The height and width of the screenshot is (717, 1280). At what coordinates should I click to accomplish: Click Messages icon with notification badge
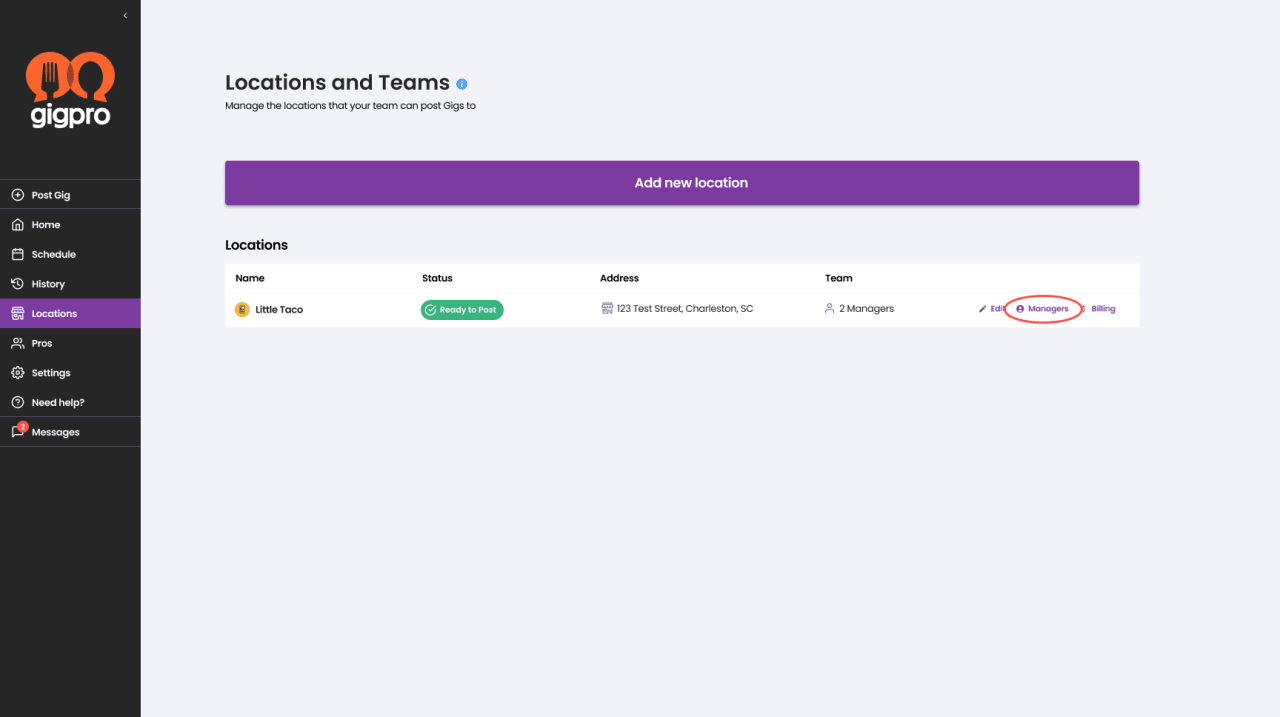point(18,431)
